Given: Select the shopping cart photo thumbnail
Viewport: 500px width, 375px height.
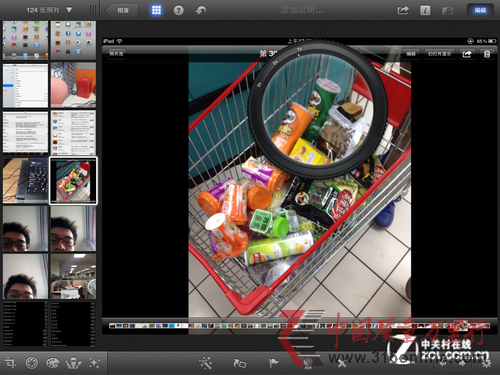Looking at the screenshot, I should (x=73, y=180).
